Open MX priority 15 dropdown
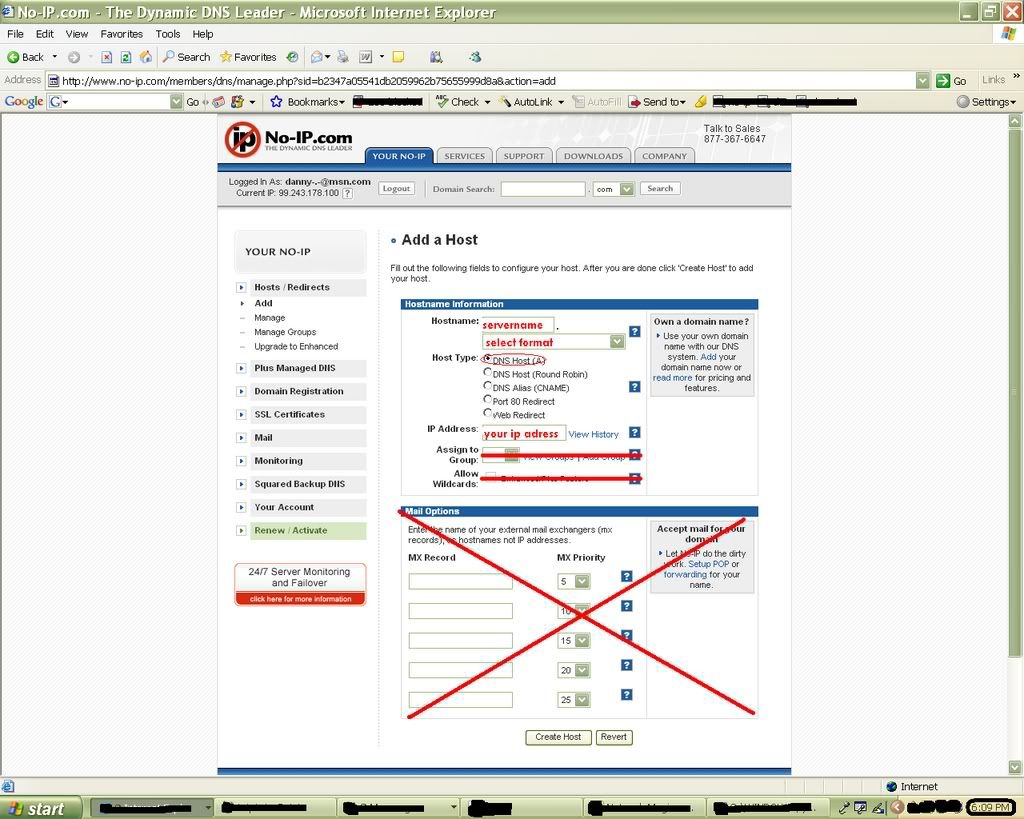Image resolution: width=1024 pixels, height=819 pixels. 581,641
